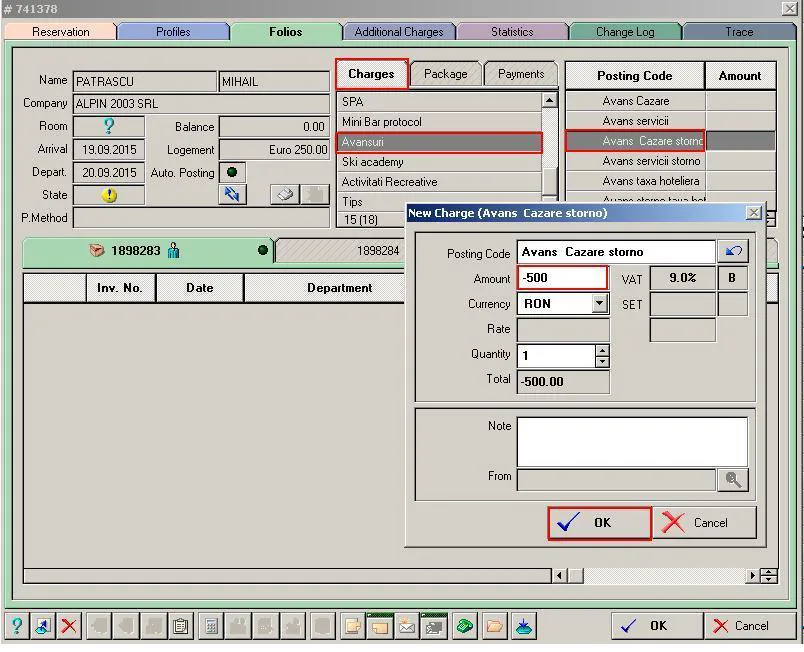Open the Payments tab
Screen dimensions: 804x652
pos(520,74)
